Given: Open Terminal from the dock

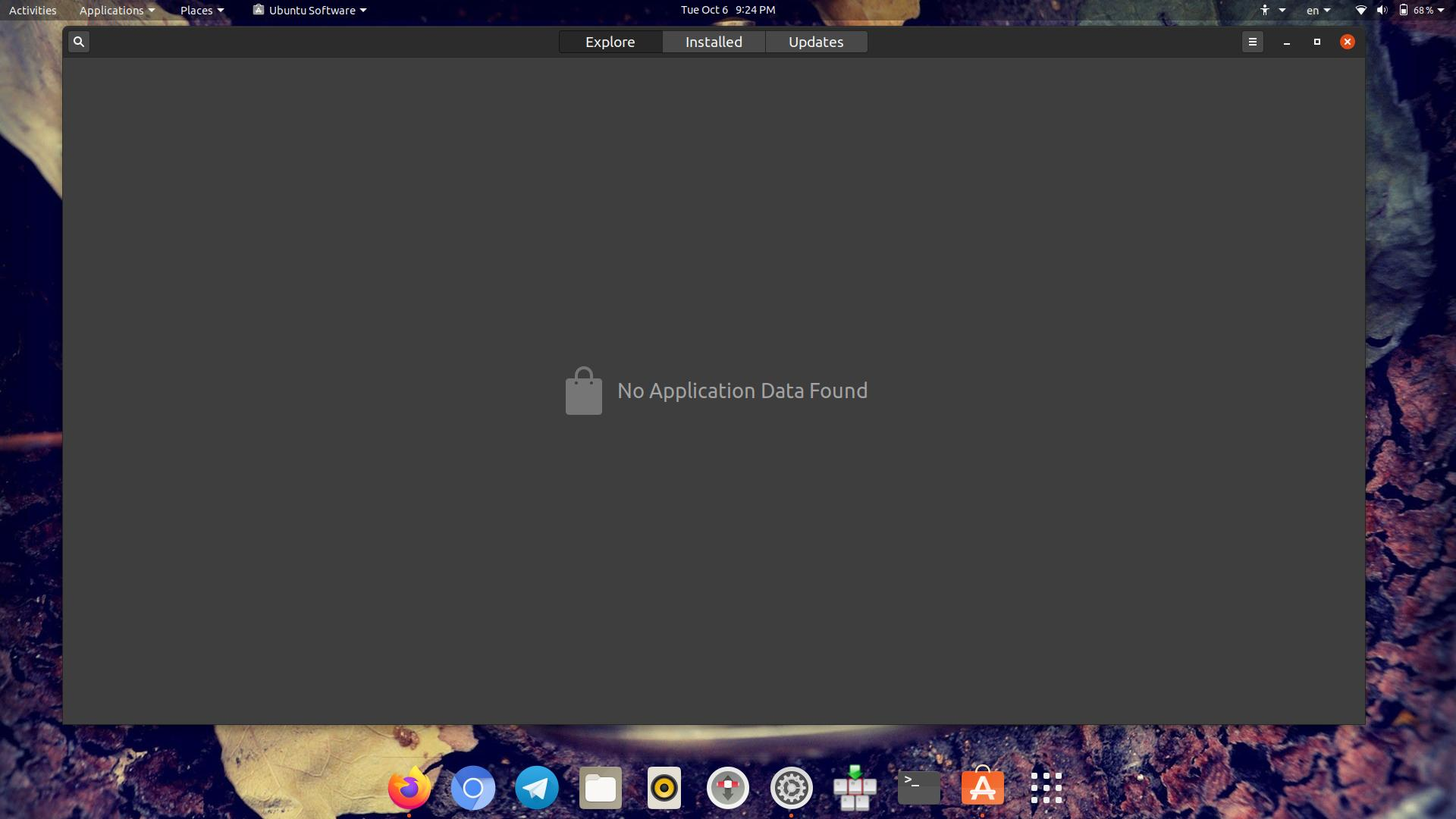Looking at the screenshot, I should (x=919, y=789).
